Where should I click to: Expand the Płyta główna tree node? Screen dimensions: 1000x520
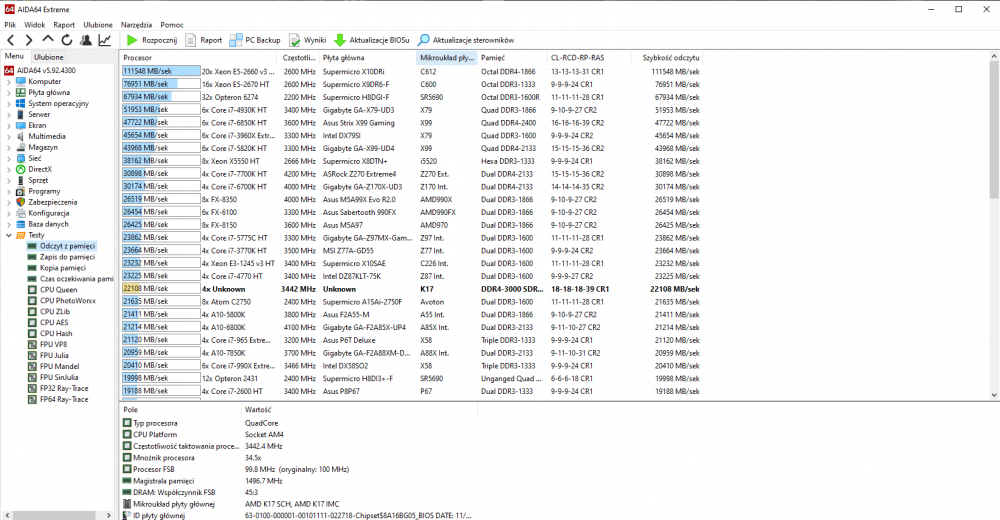click(x=9, y=92)
